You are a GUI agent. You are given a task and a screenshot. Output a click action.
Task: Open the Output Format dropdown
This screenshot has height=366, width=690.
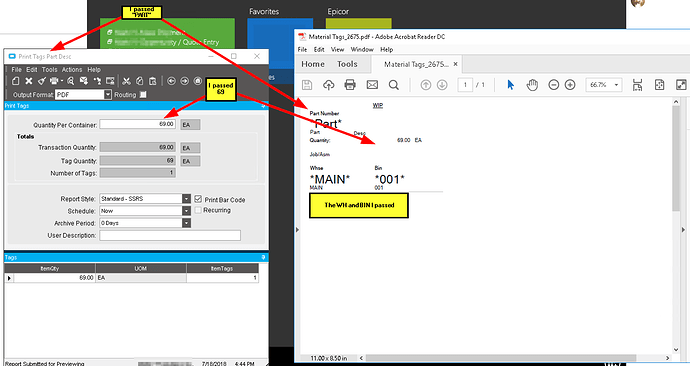[x=108, y=95]
